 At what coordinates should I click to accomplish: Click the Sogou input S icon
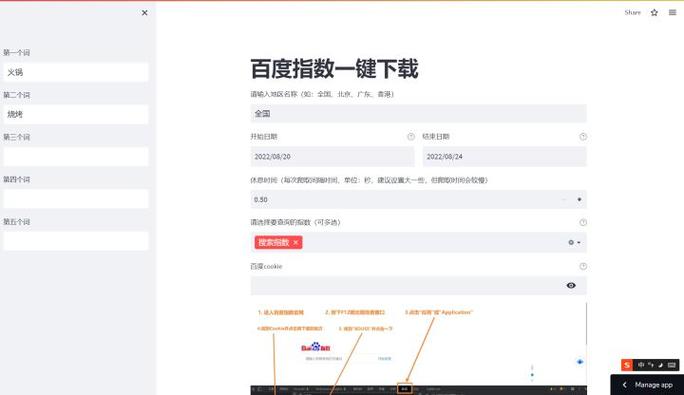click(627, 365)
